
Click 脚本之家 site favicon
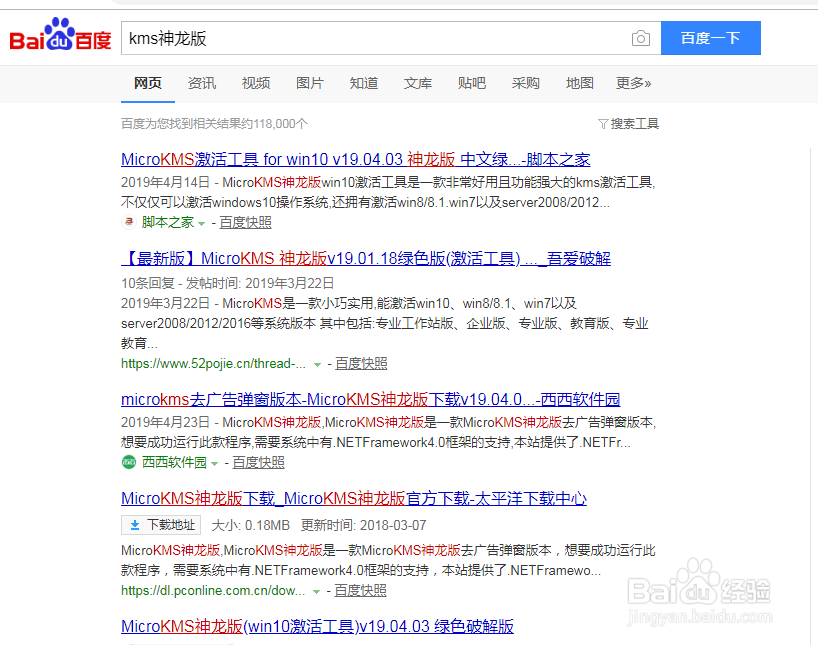[128, 222]
